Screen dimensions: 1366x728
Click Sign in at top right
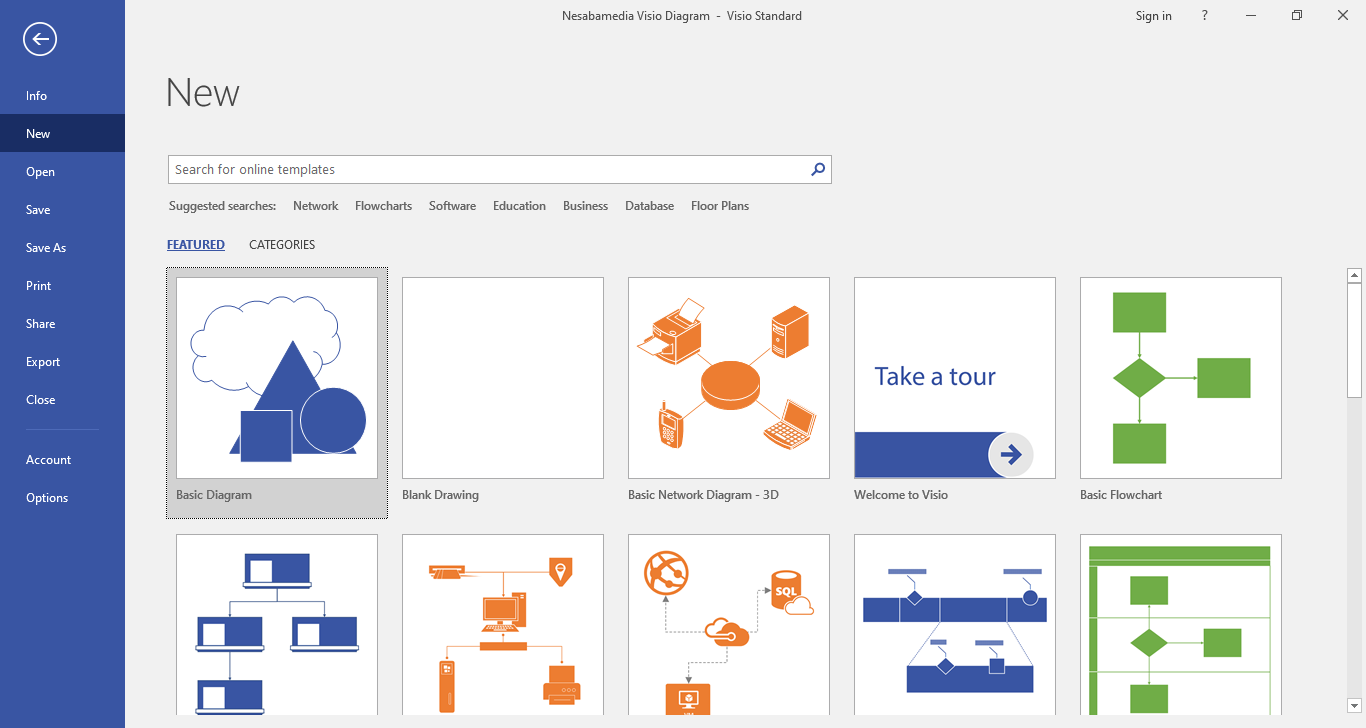coord(1153,16)
